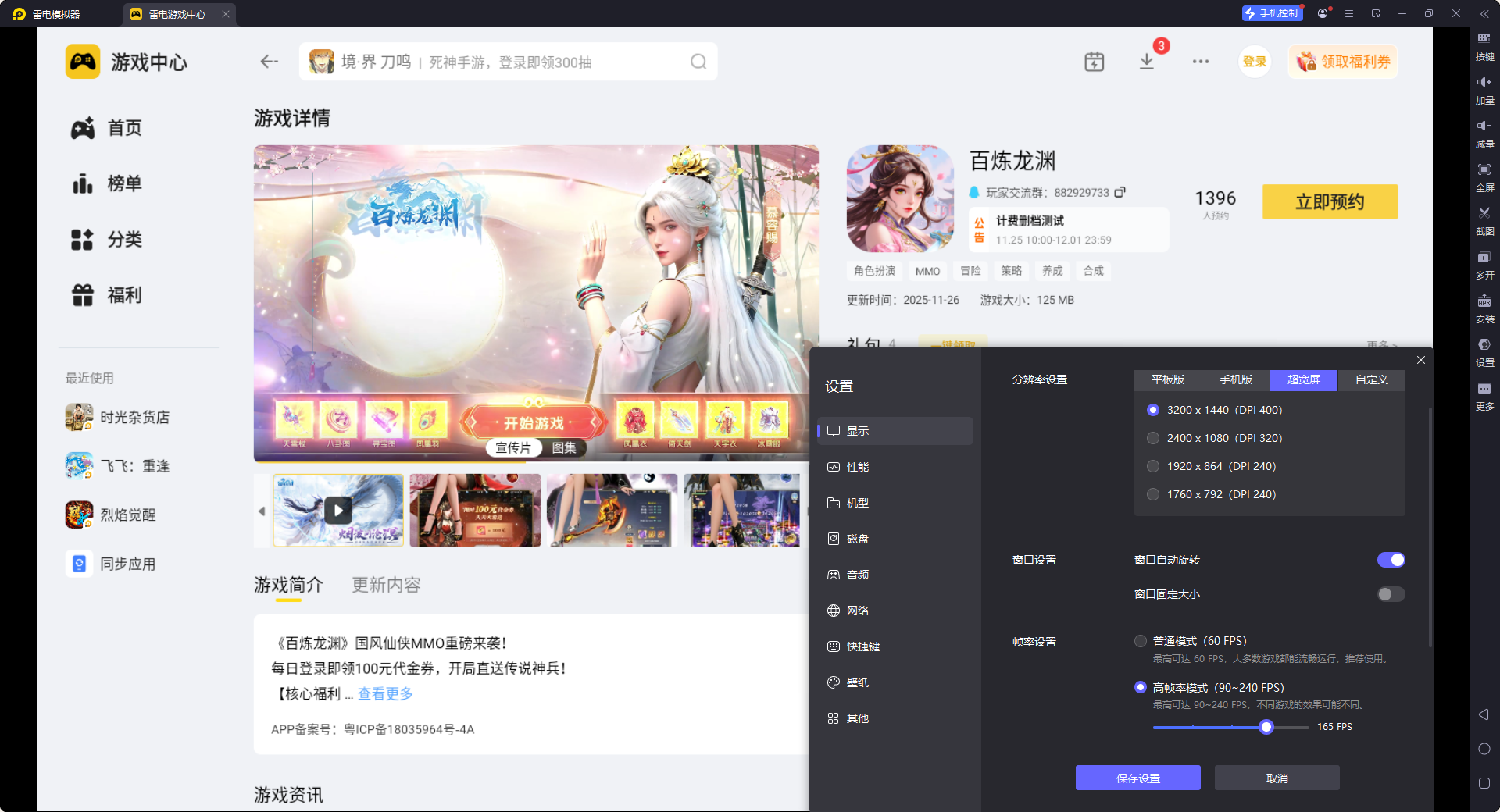The height and width of the screenshot is (812, 1500).
Task: Select 普通模式 (60 FPS) frame rate mode
Action: (1140, 640)
